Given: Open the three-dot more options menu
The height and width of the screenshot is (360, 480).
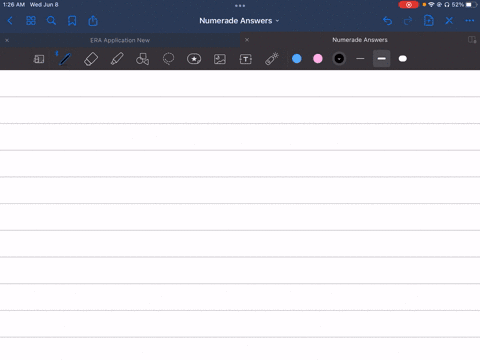Looking at the screenshot, I should (x=470, y=21).
